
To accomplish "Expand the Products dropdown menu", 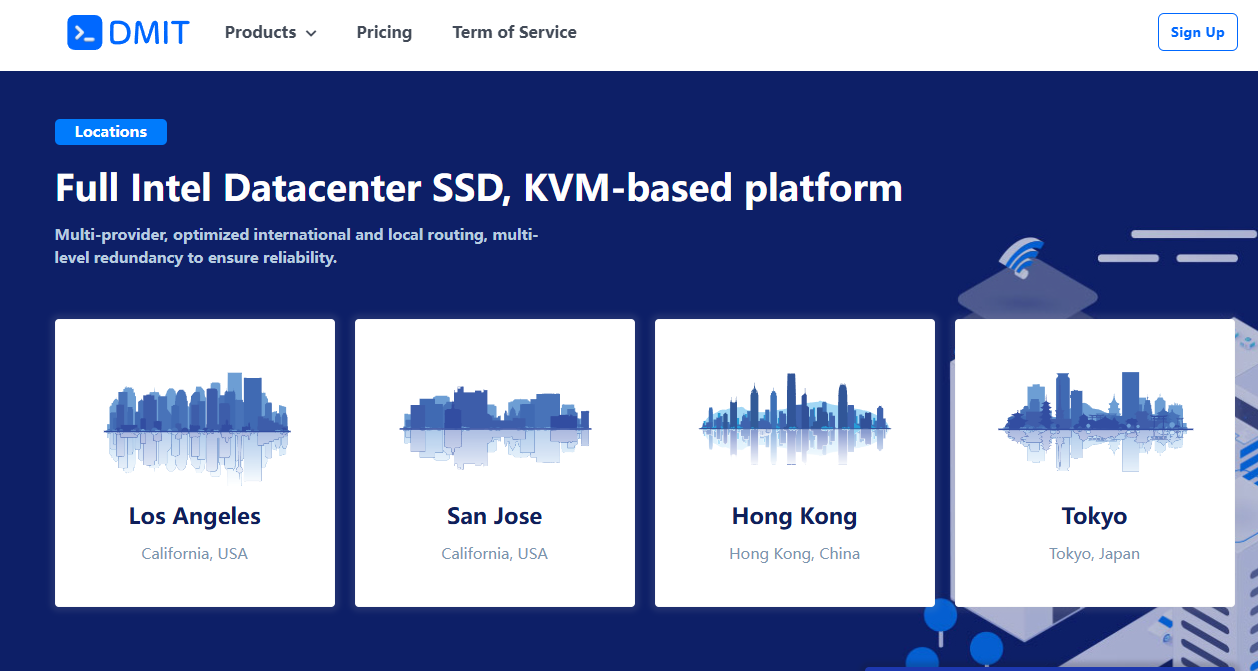I will 270,32.
